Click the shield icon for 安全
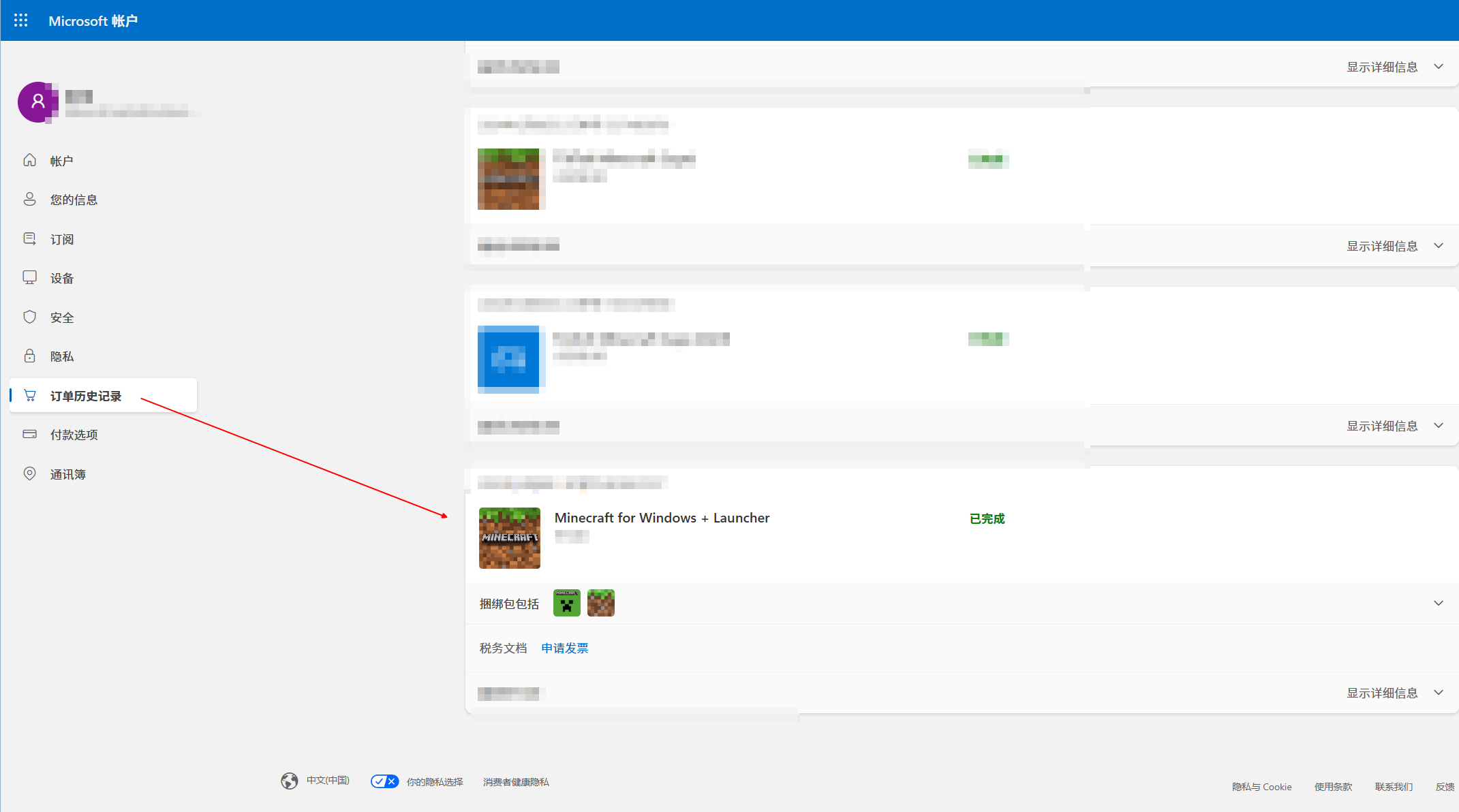The width and height of the screenshot is (1459, 812). 29,317
